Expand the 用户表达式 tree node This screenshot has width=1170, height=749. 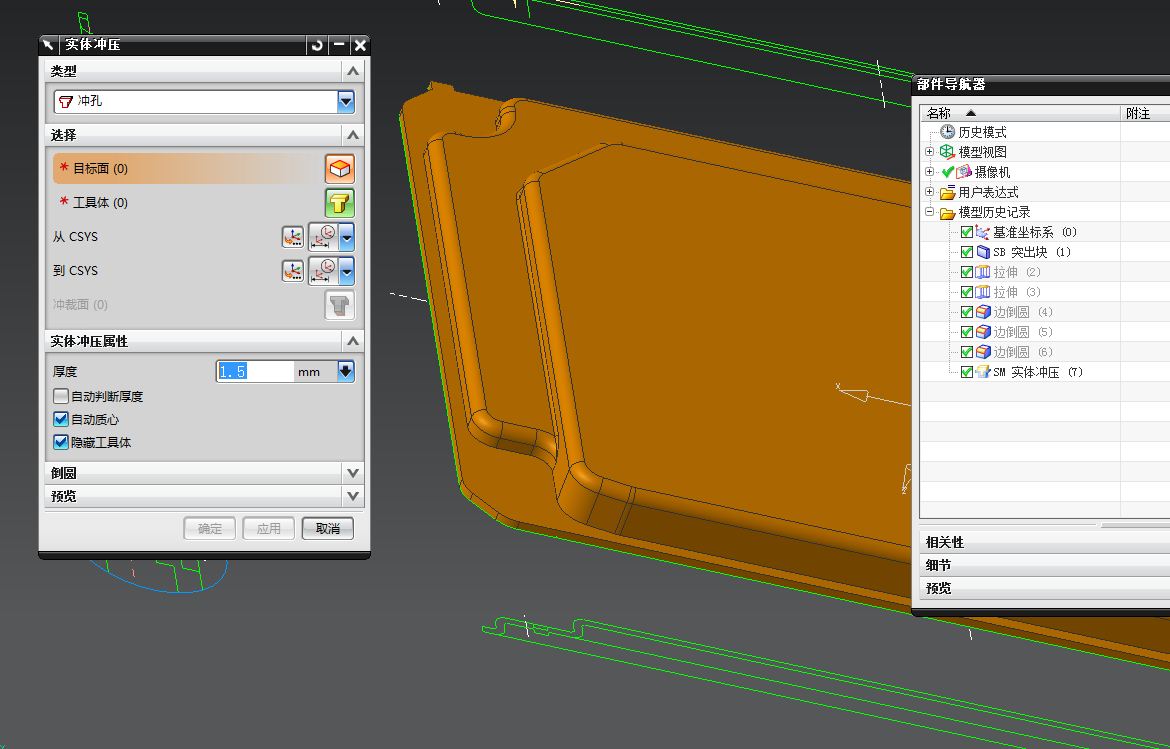click(x=929, y=192)
